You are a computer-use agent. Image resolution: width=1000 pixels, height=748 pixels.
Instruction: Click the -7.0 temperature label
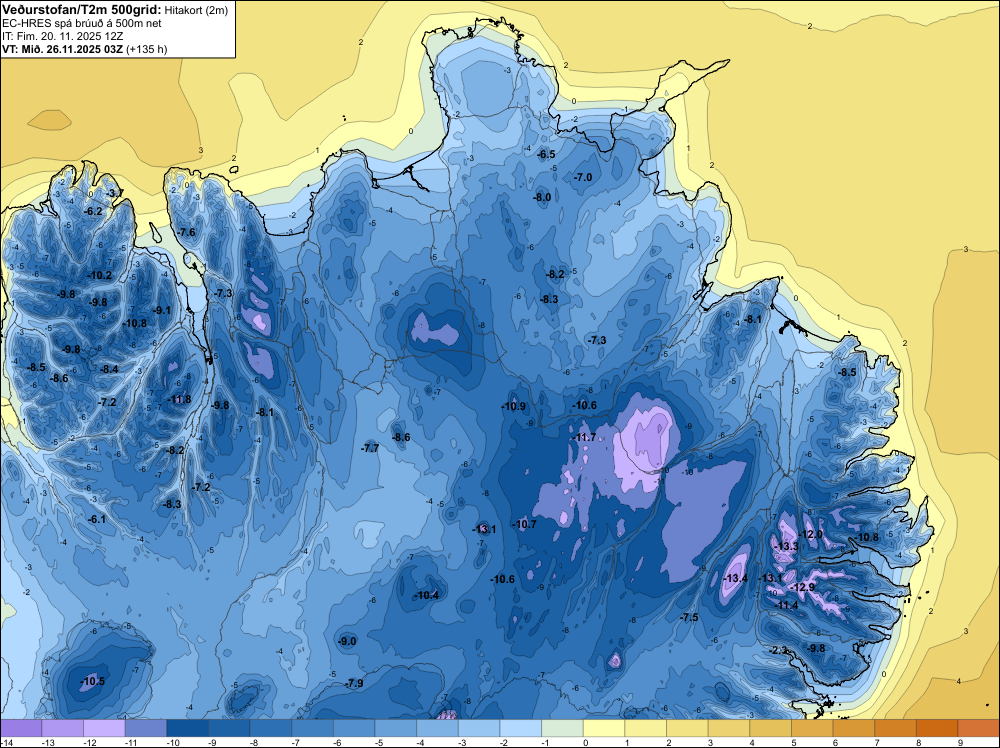583,177
